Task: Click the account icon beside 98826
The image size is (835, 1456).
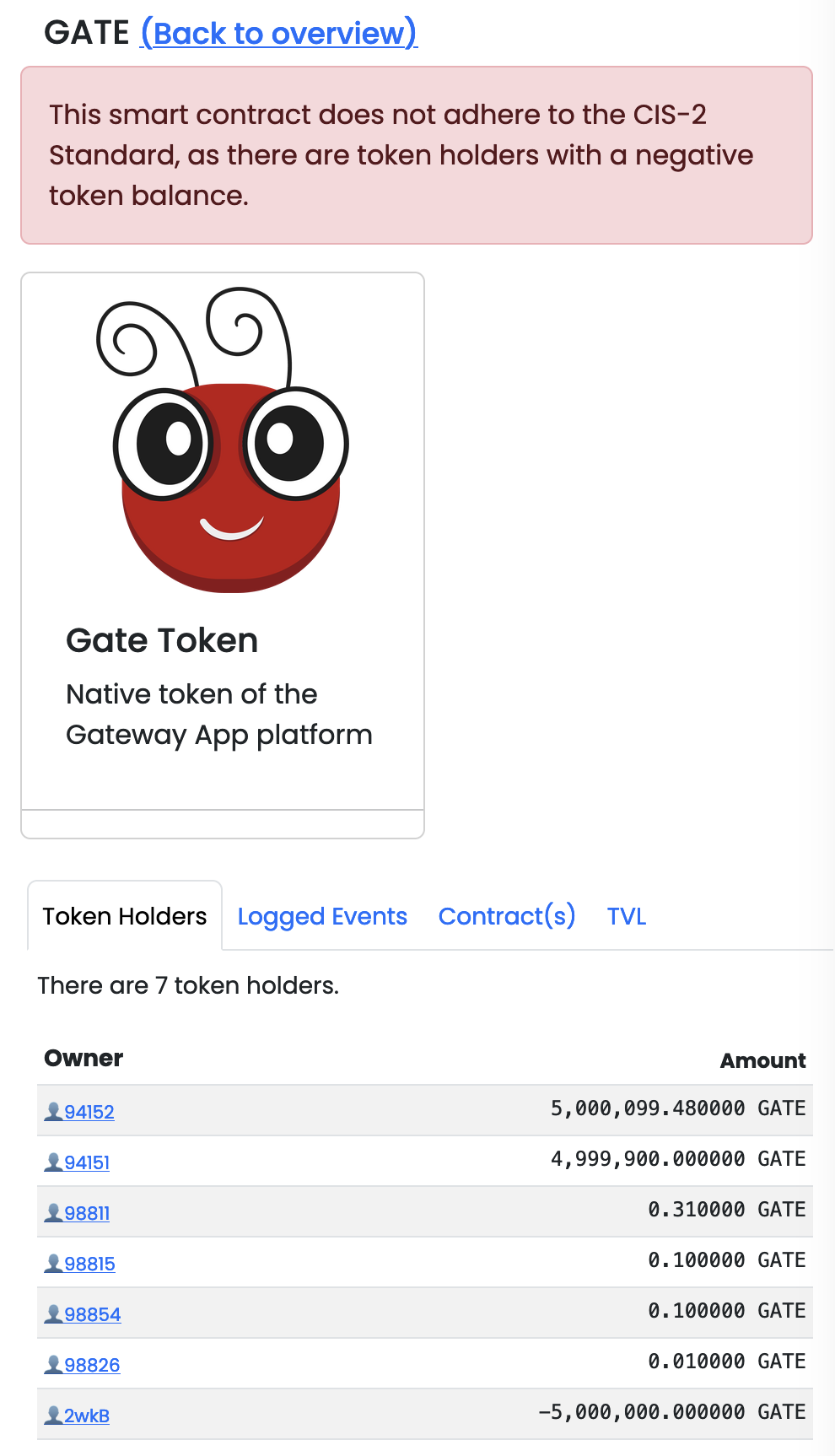Action: [x=54, y=1365]
